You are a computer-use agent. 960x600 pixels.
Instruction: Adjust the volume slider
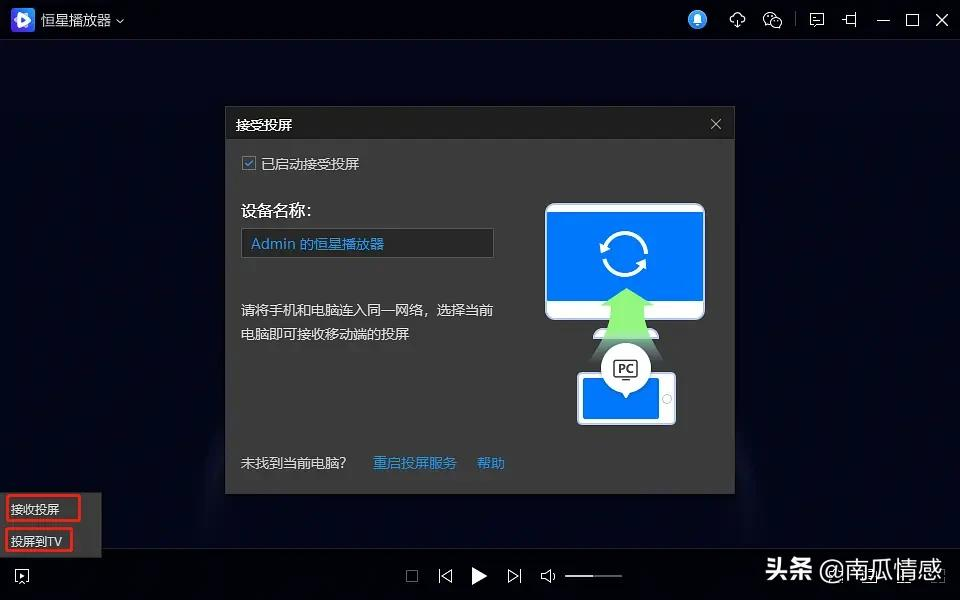click(x=593, y=576)
